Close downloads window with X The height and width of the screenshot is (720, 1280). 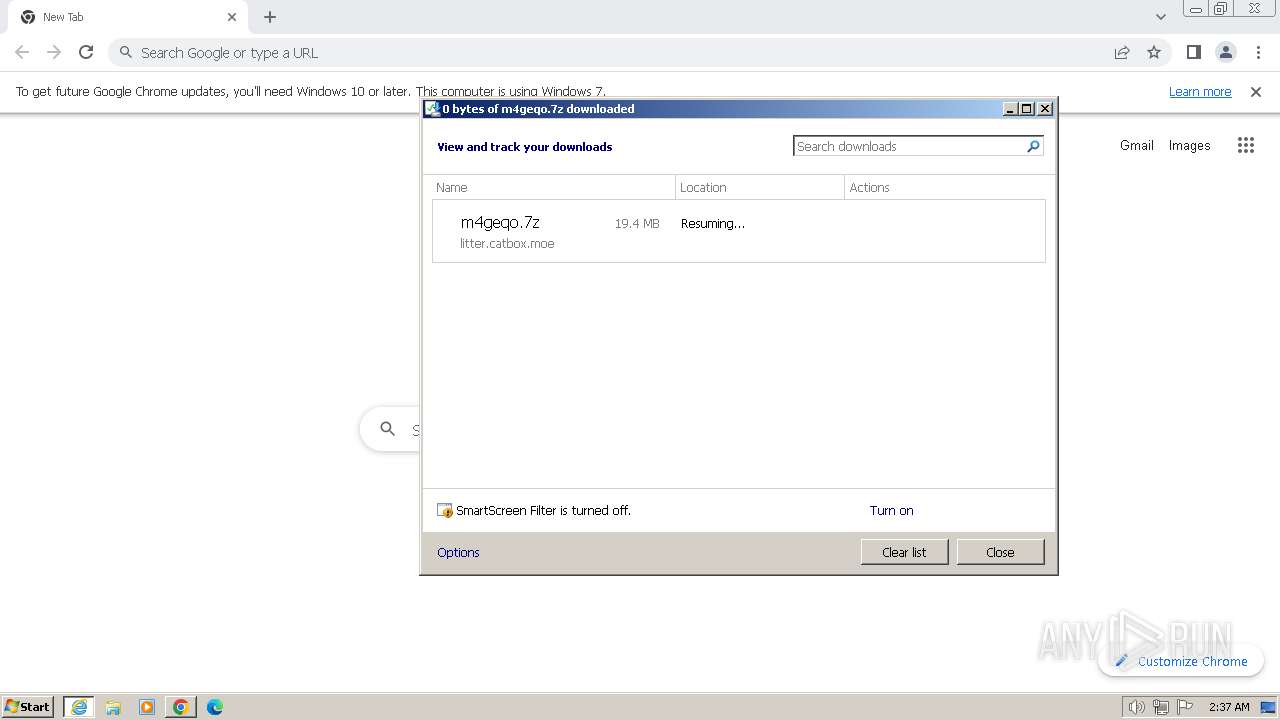[x=1045, y=109]
